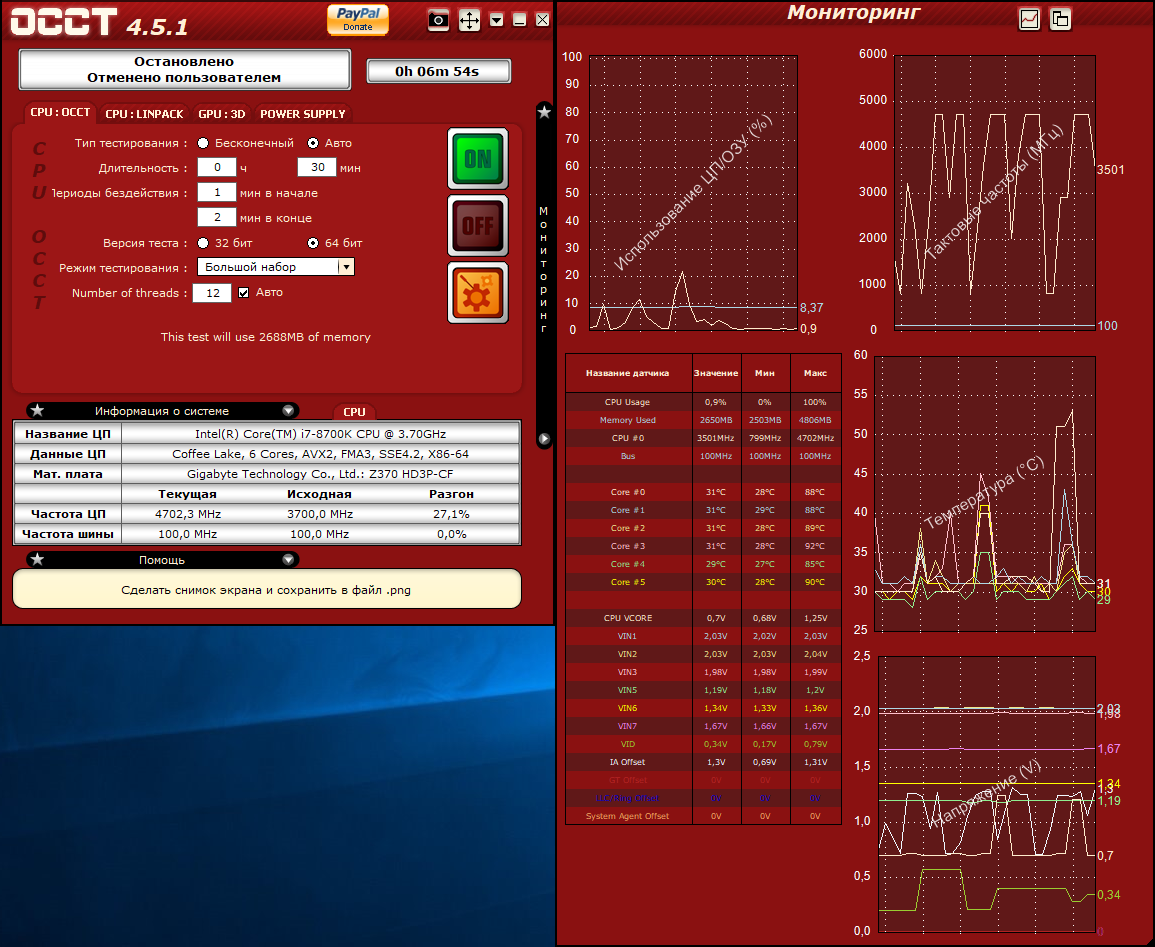Click star icon beside Информация о системе
Viewport: 1155px width, 947px height.
pos(38,411)
